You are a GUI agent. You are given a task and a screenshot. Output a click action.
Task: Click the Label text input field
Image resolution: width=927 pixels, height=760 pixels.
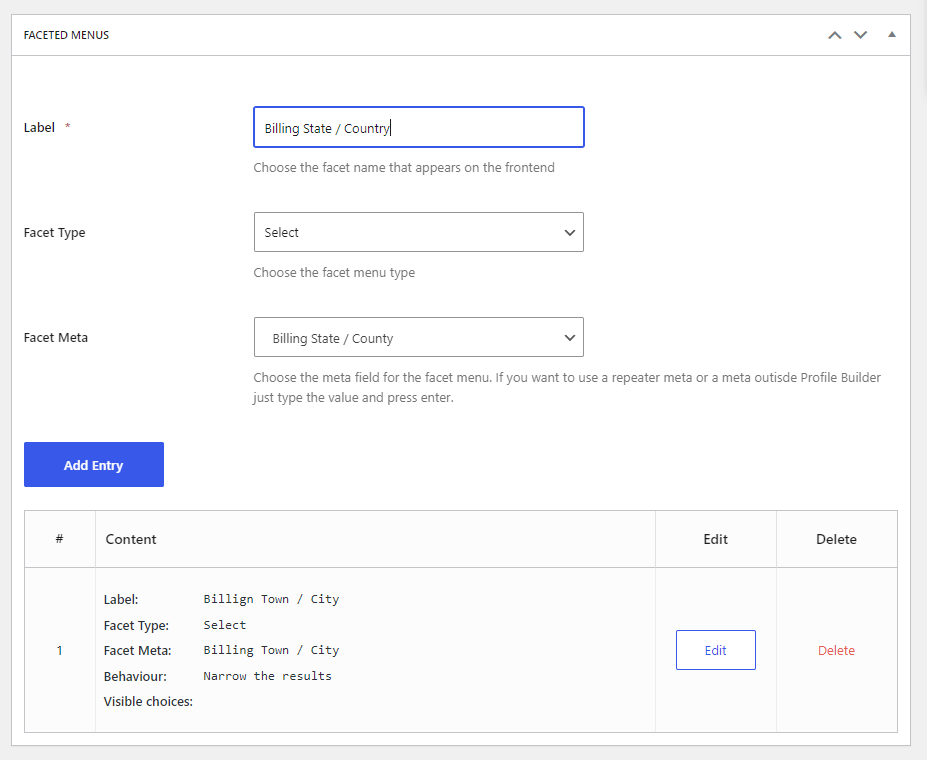pyautogui.click(x=419, y=127)
